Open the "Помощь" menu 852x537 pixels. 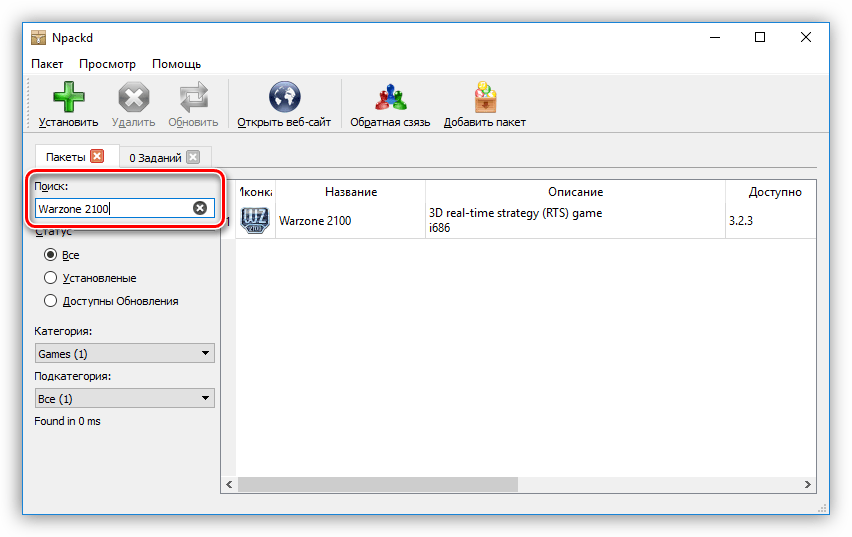(x=176, y=64)
